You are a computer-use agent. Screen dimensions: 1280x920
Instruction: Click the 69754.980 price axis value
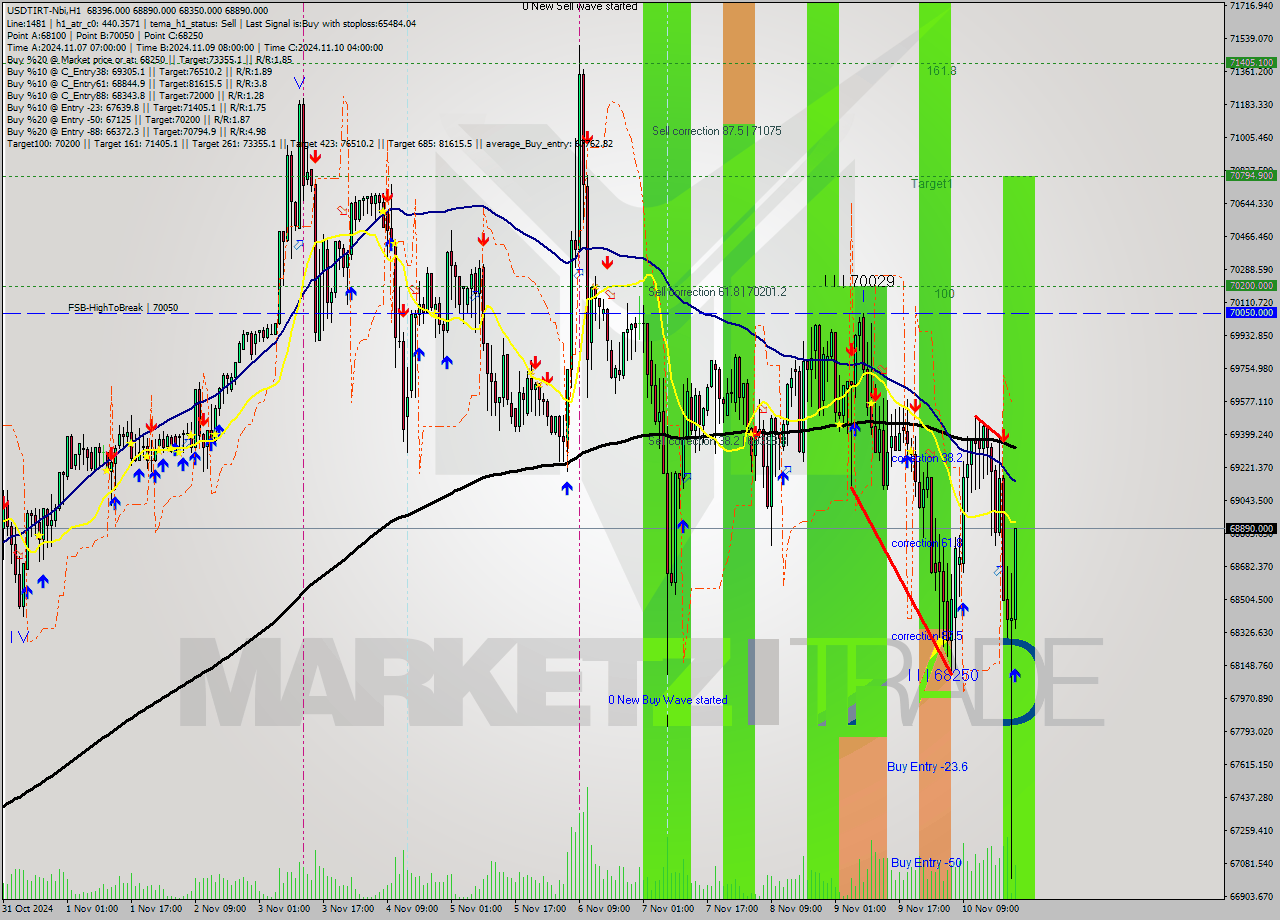(1251, 368)
